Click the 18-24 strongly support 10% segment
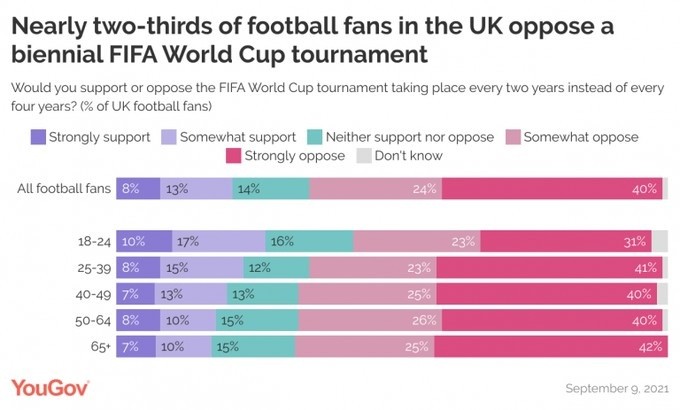Image resolution: width=680 pixels, height=410 pixels. coord(144,241)
